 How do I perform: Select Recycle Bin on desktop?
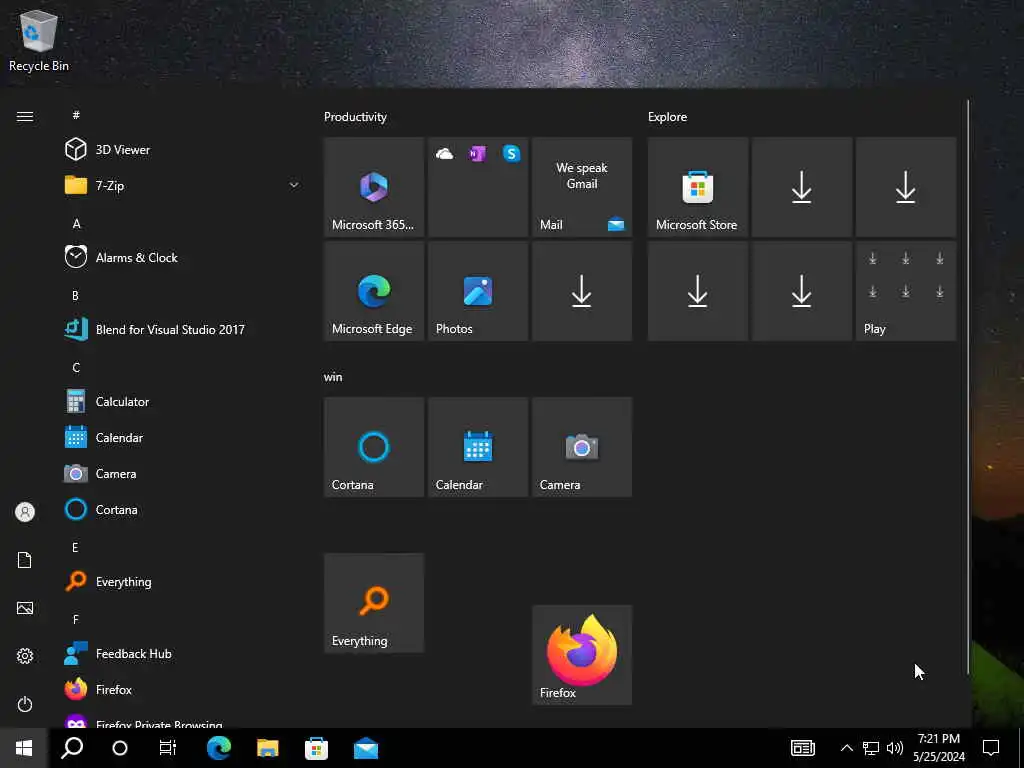pyautogui.click(x=39, y=40)
